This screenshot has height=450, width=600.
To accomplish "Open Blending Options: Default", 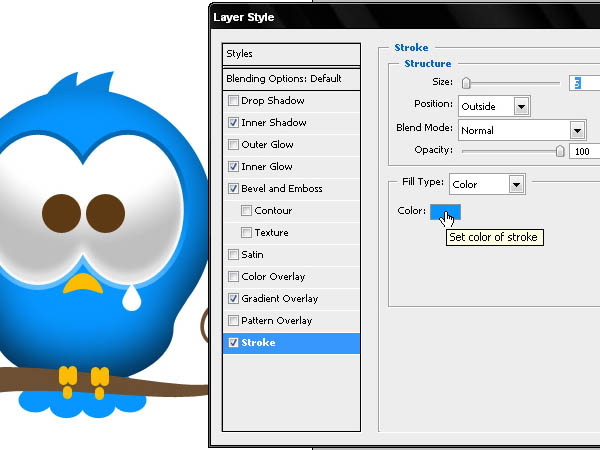I will pyautogui.click(x=291, y=79).
